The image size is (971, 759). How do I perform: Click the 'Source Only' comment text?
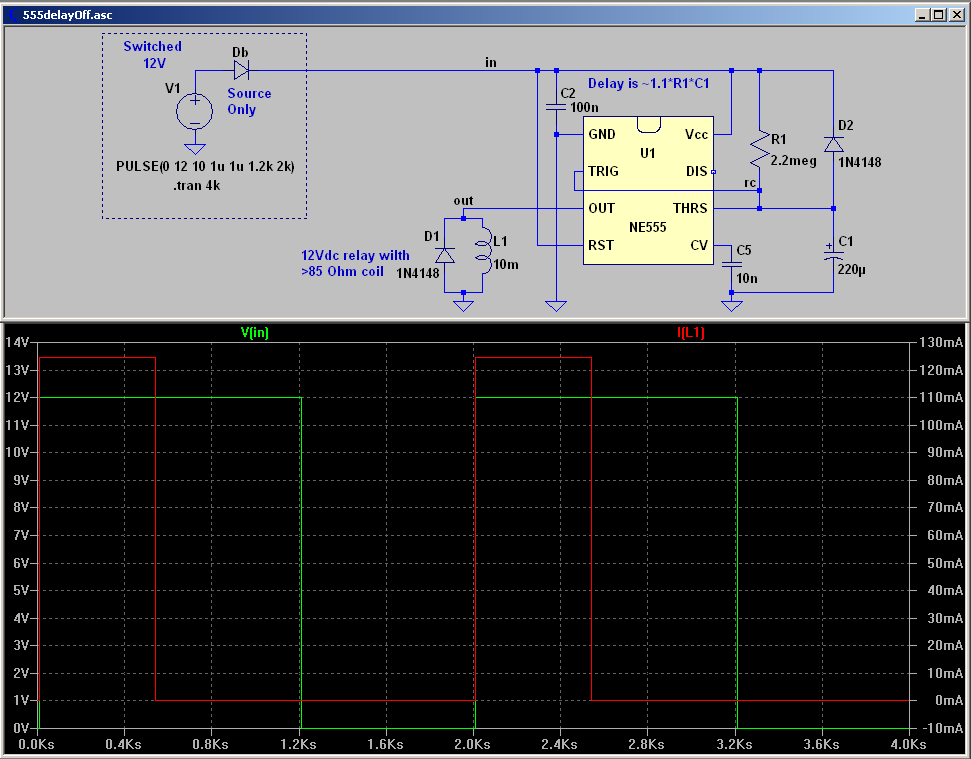pos(249,102)
